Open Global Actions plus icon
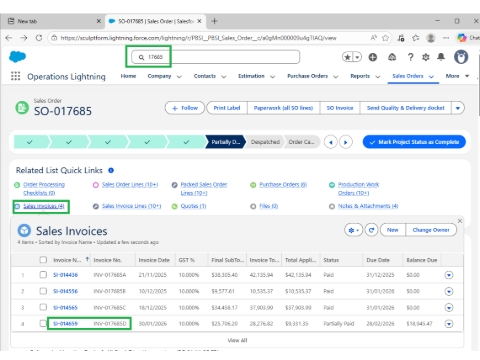Screen dimensions: 480x360 tap(373, 57)
